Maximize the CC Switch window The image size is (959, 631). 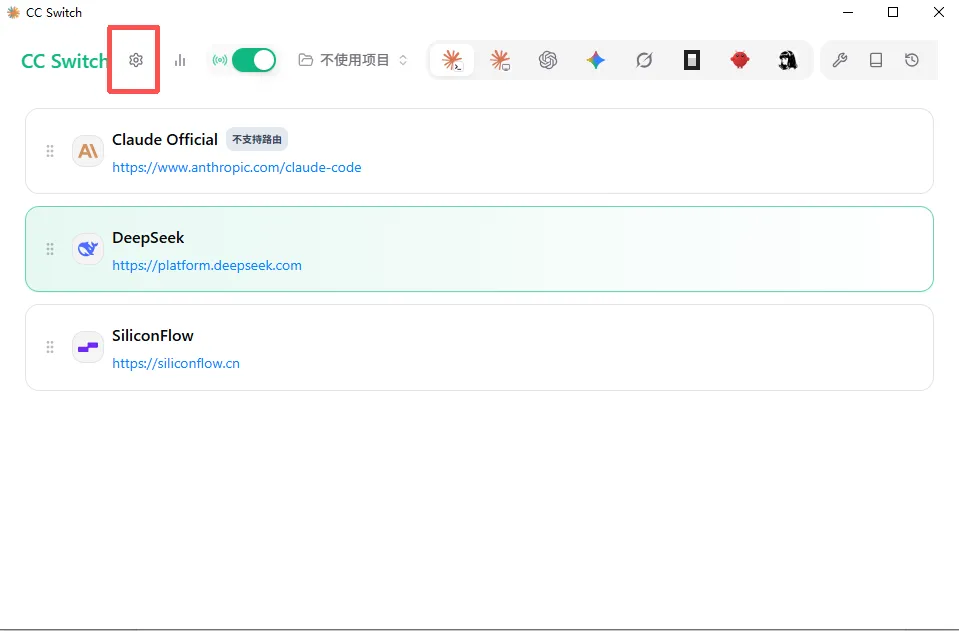(893, 12)
